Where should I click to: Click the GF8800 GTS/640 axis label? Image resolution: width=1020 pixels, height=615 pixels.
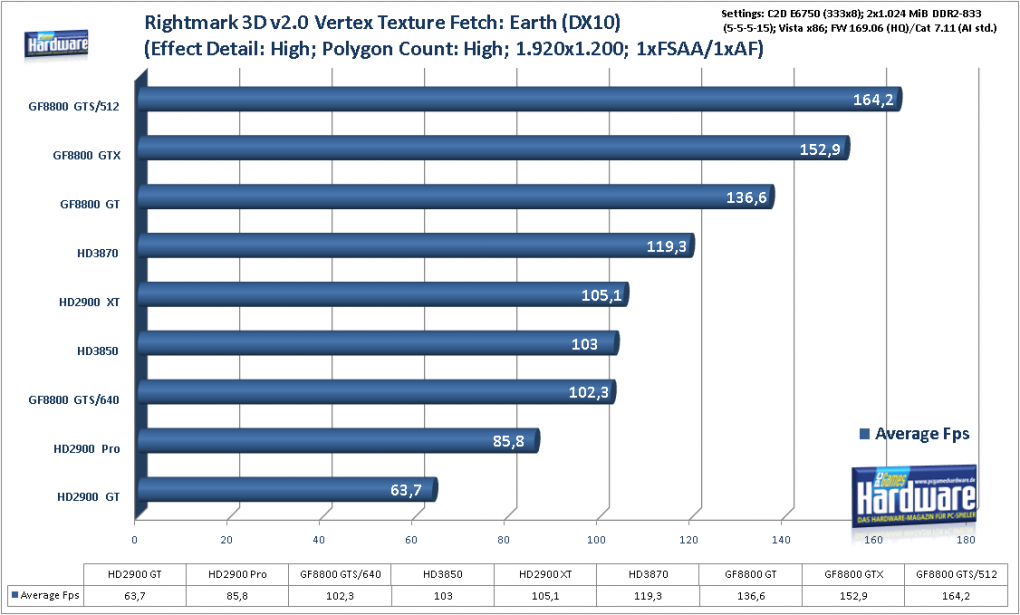pyautogui.click(x=74, y=400)
